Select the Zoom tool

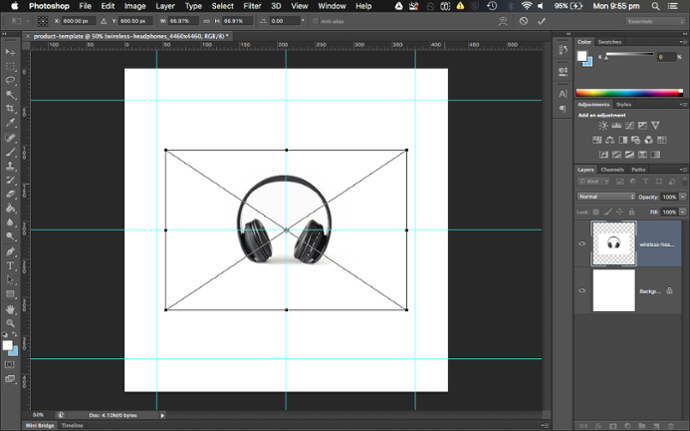point(10,324)
